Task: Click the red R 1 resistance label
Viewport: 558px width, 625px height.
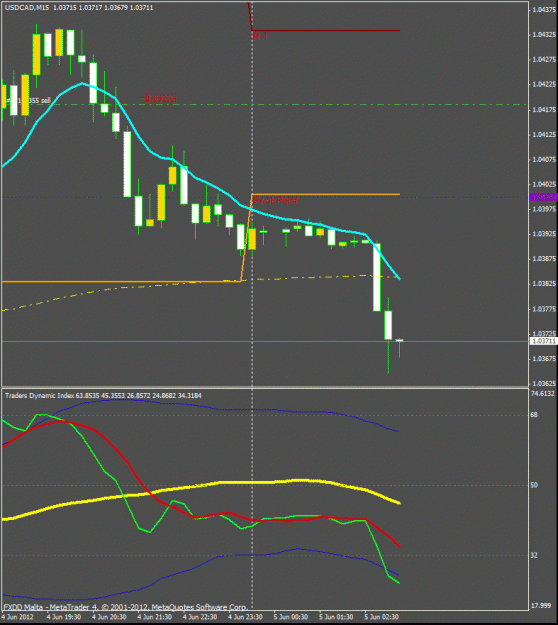Action: point(260,36)
